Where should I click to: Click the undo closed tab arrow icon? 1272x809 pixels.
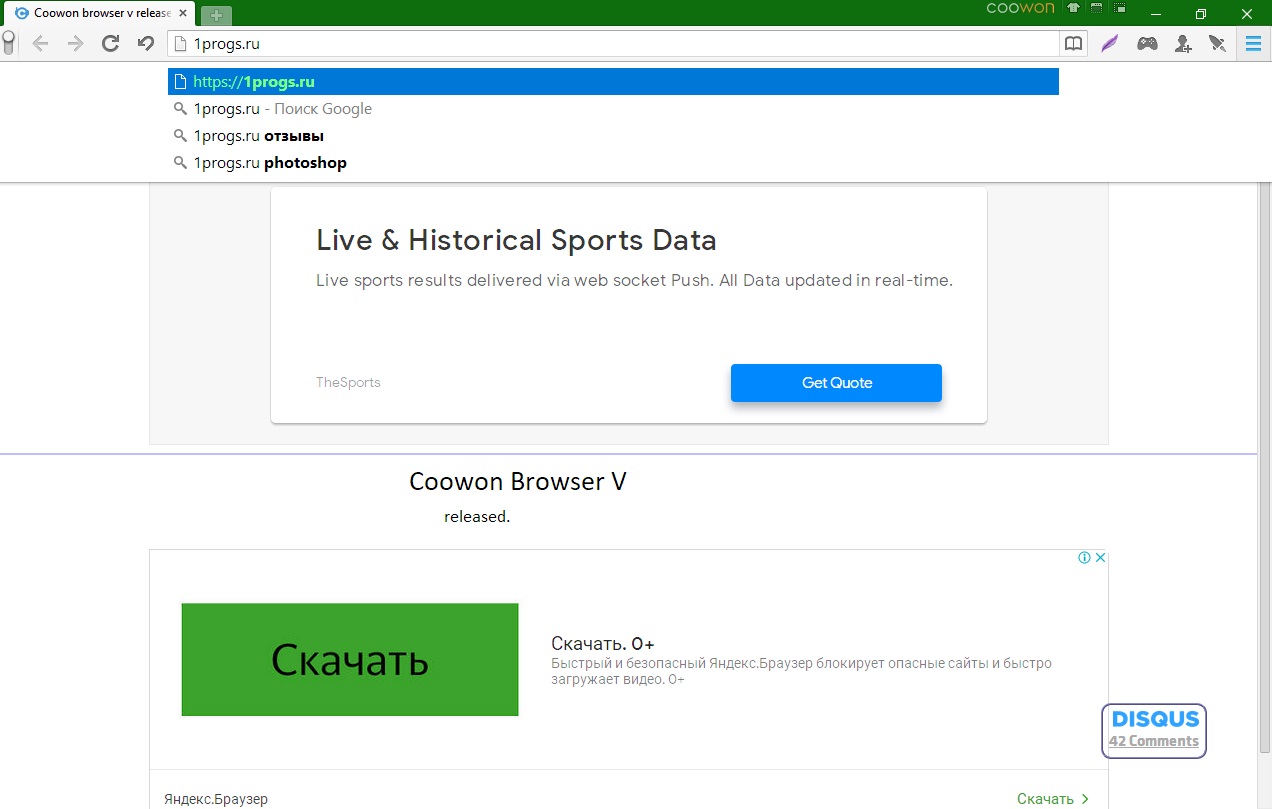tap(146, 43)
